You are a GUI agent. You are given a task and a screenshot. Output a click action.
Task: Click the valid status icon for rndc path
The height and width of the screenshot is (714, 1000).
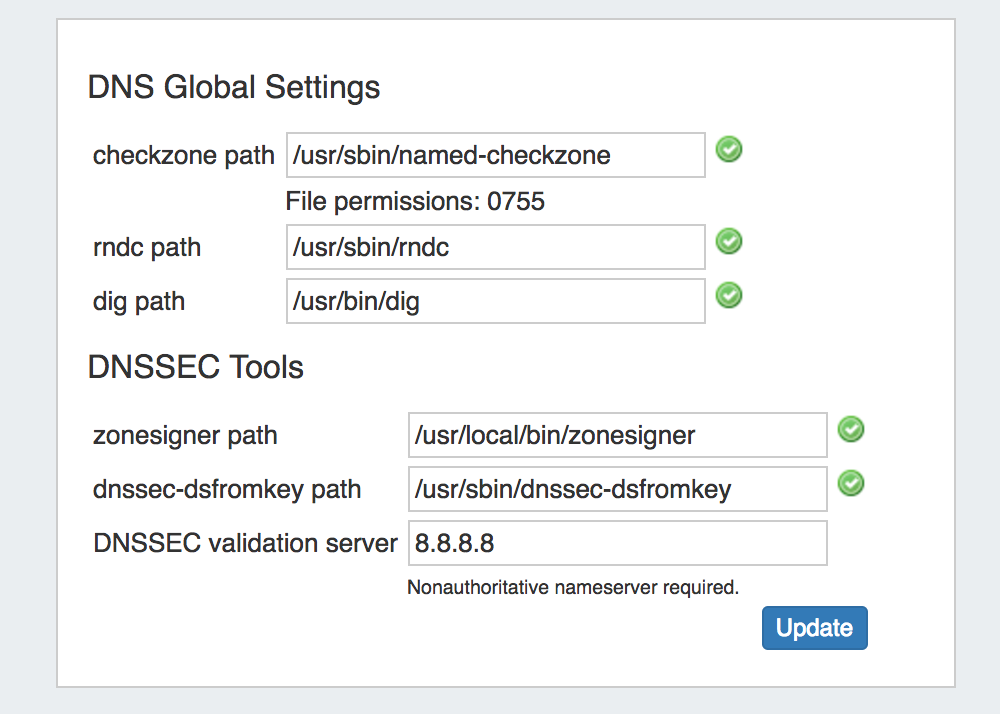[x=729, y=241]
